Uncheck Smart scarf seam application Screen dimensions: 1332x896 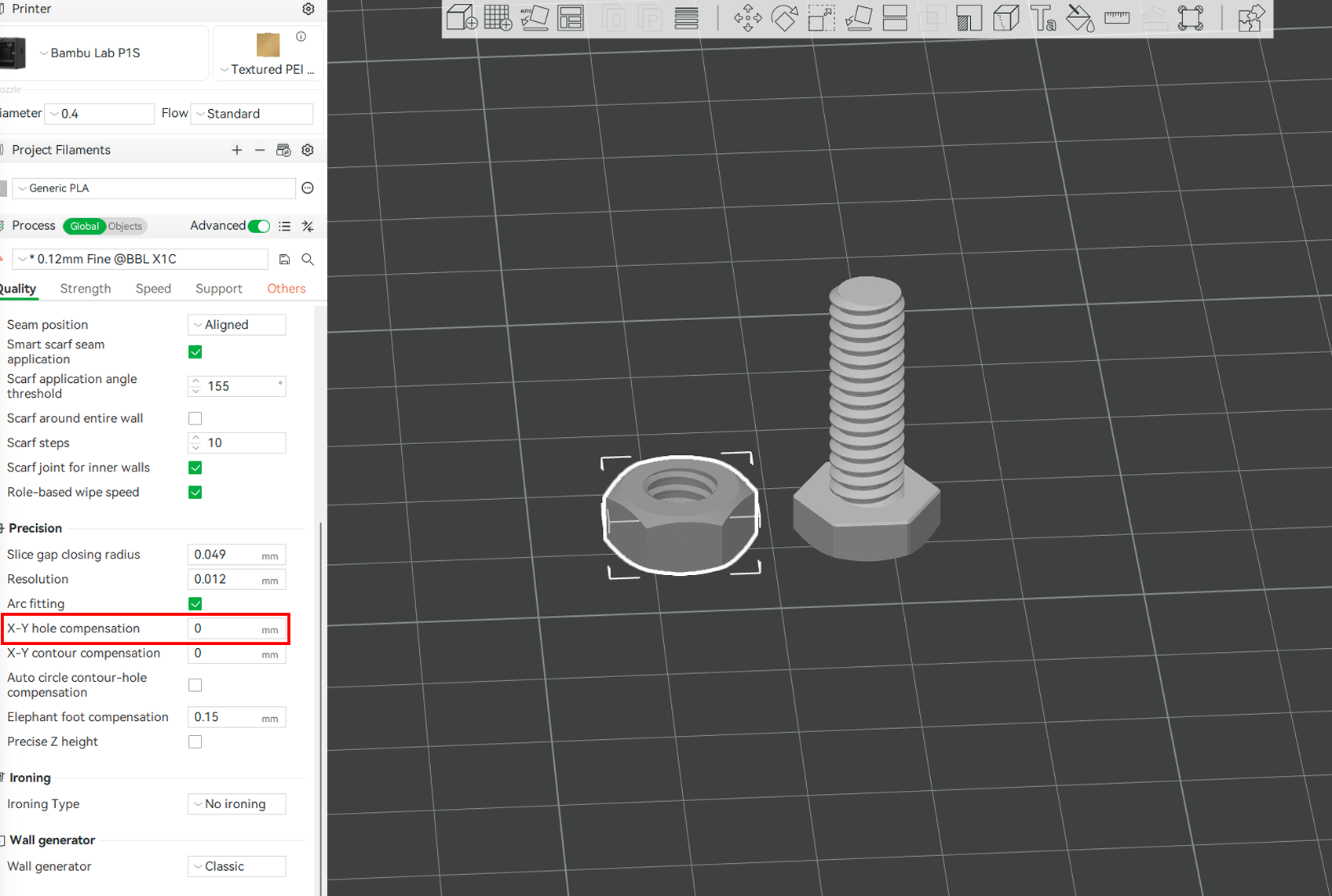(x=195, y=351)
